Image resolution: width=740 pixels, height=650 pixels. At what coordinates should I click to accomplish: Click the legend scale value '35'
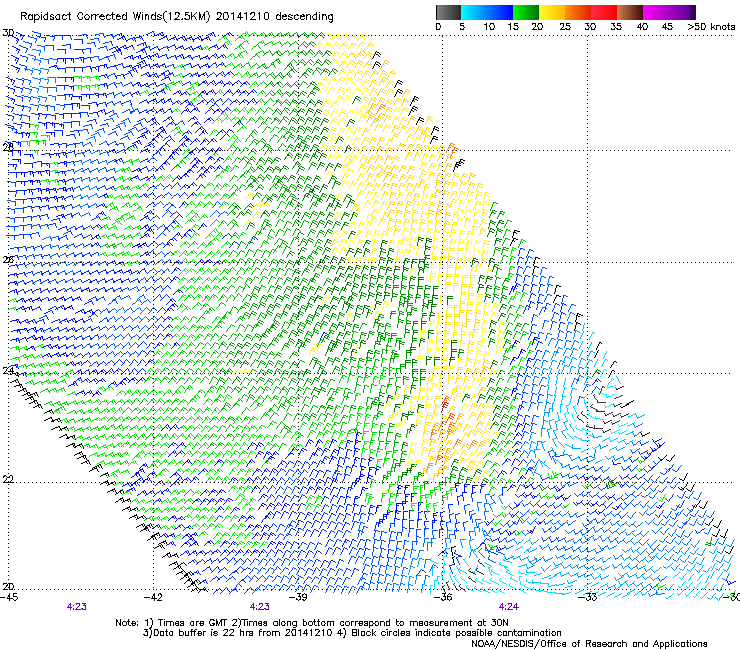(616, 27)
